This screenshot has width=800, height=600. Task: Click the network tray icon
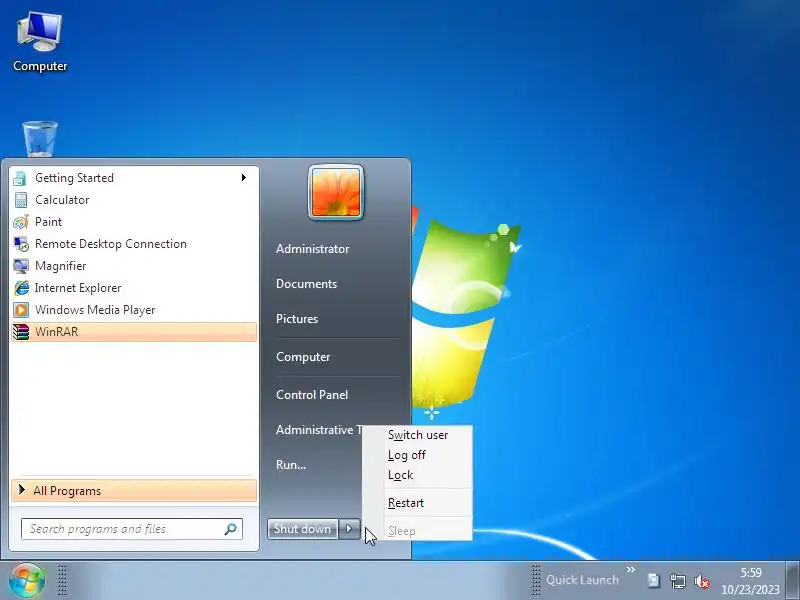click(678, 581)
